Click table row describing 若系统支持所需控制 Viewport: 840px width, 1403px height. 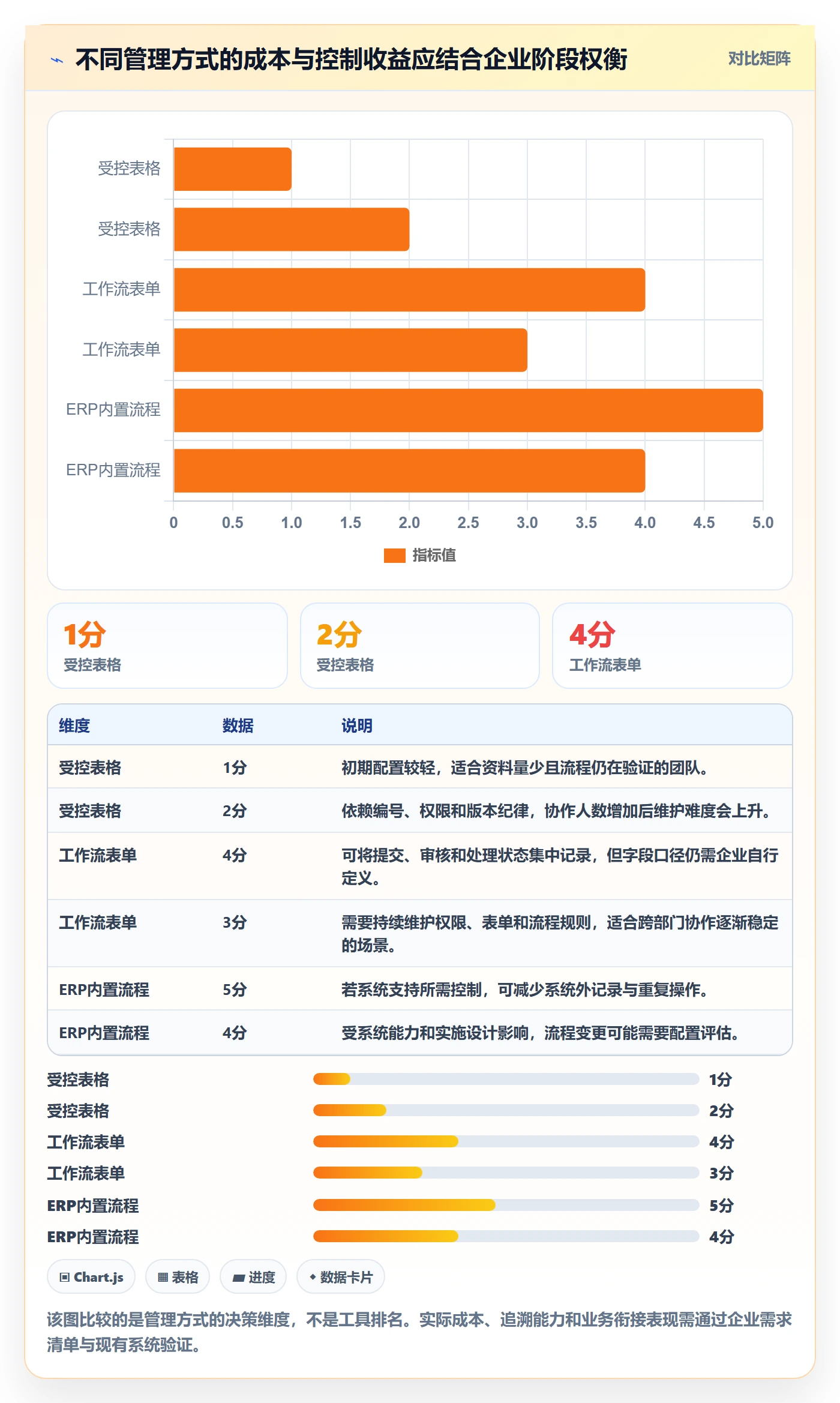(420, 989)
